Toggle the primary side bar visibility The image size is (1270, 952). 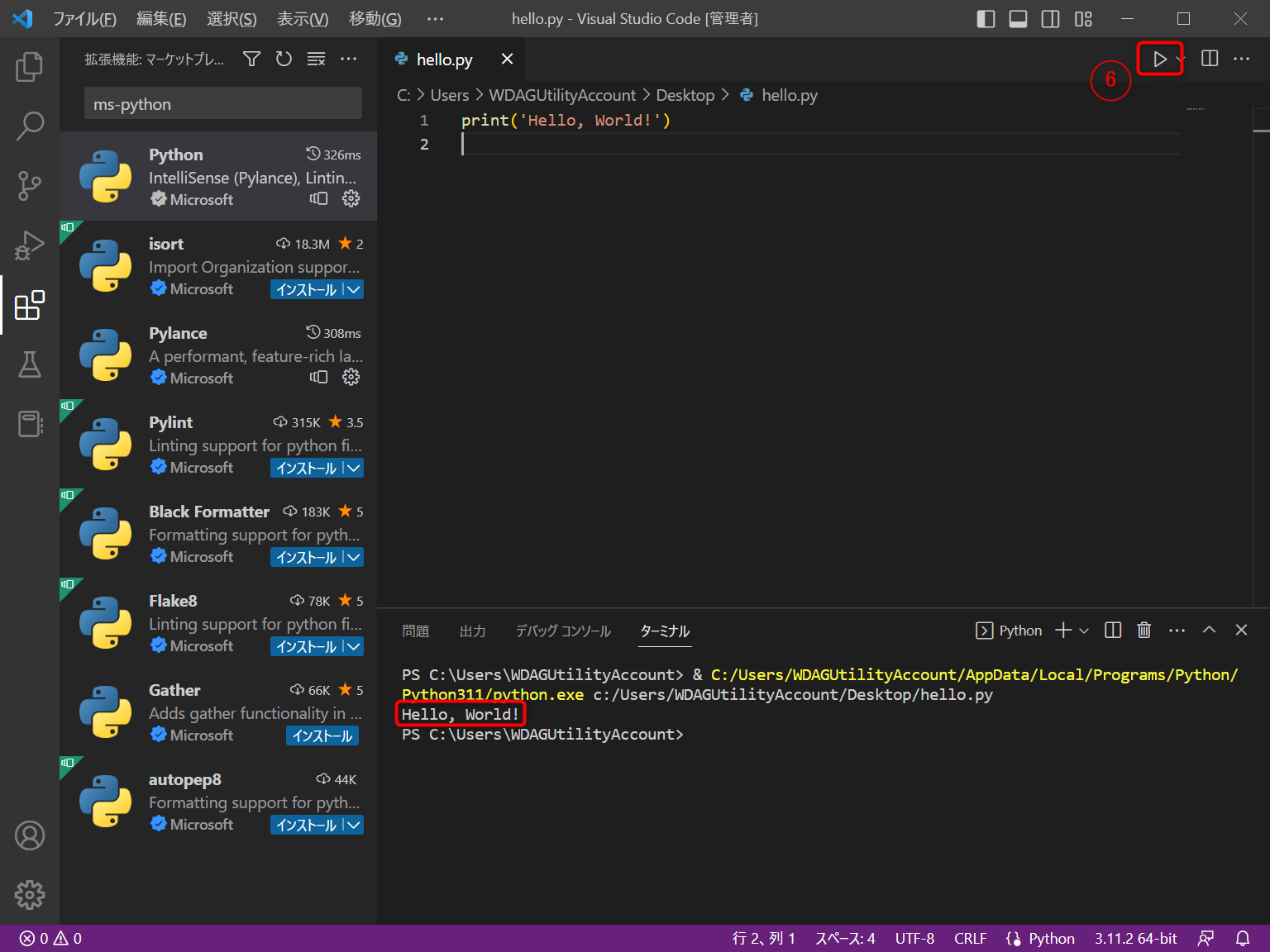(986, 19)
